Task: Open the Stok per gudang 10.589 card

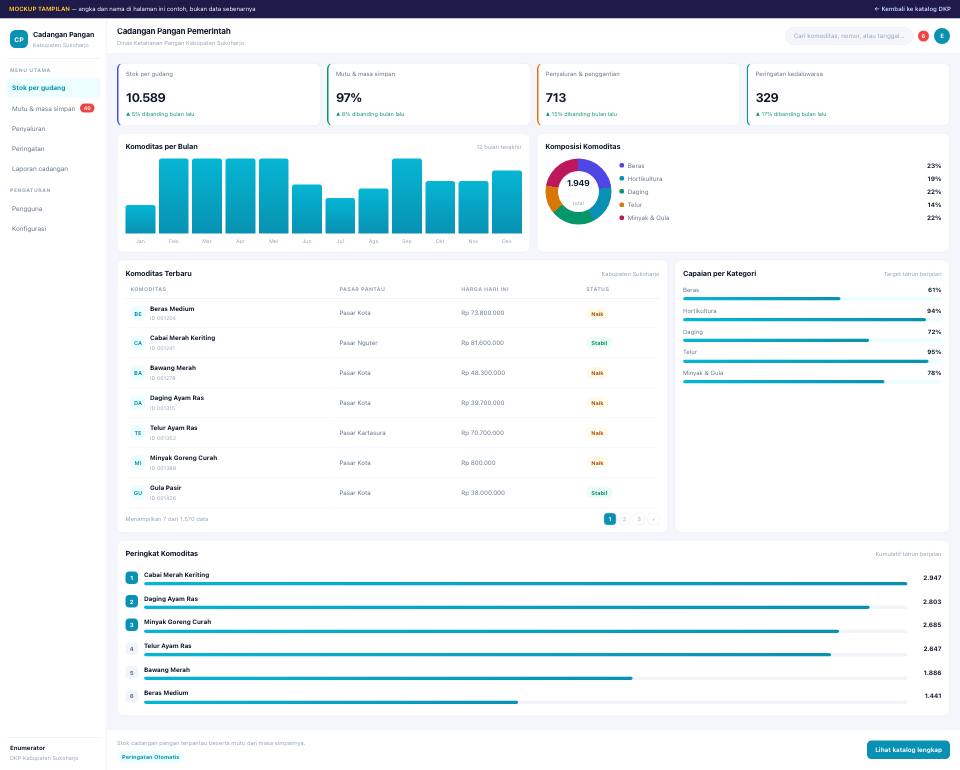Action: point(219,94)
